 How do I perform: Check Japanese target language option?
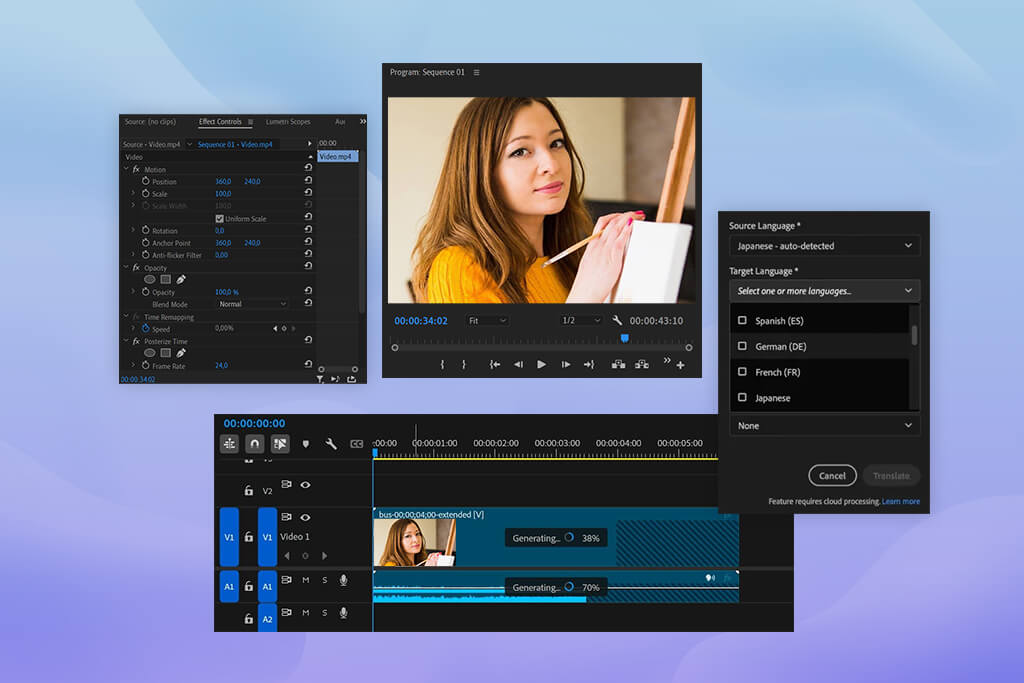742,397
